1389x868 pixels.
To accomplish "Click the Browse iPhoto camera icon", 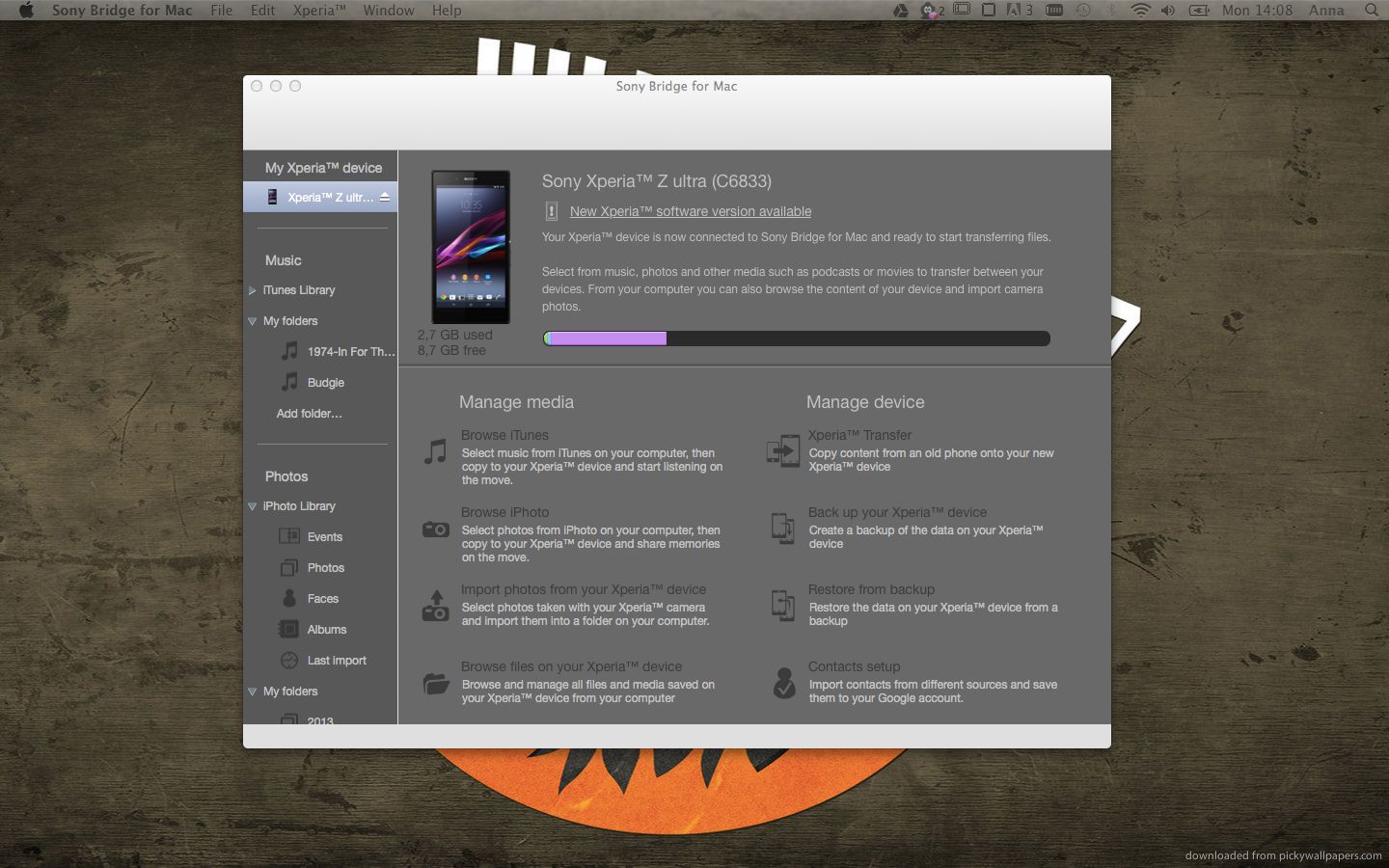I will (436, 529).
